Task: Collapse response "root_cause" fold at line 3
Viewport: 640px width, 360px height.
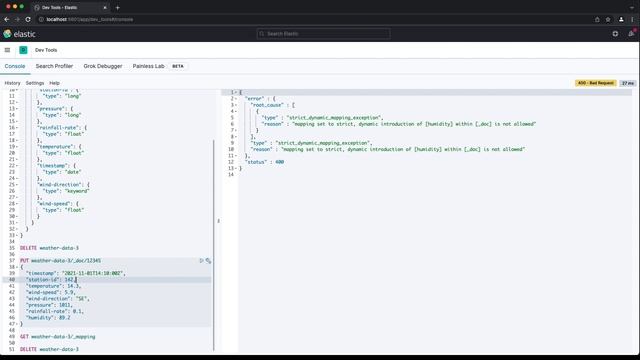Action: [x=236, y=105]
